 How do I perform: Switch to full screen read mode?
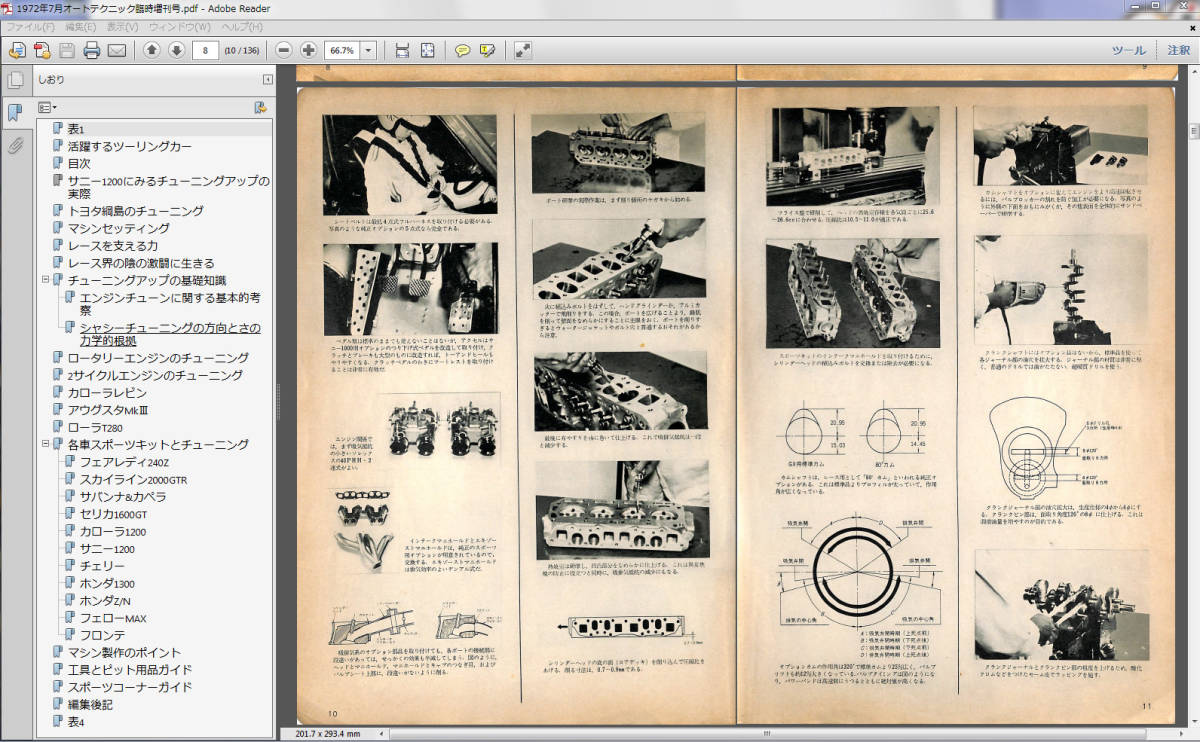click(522, 50)
